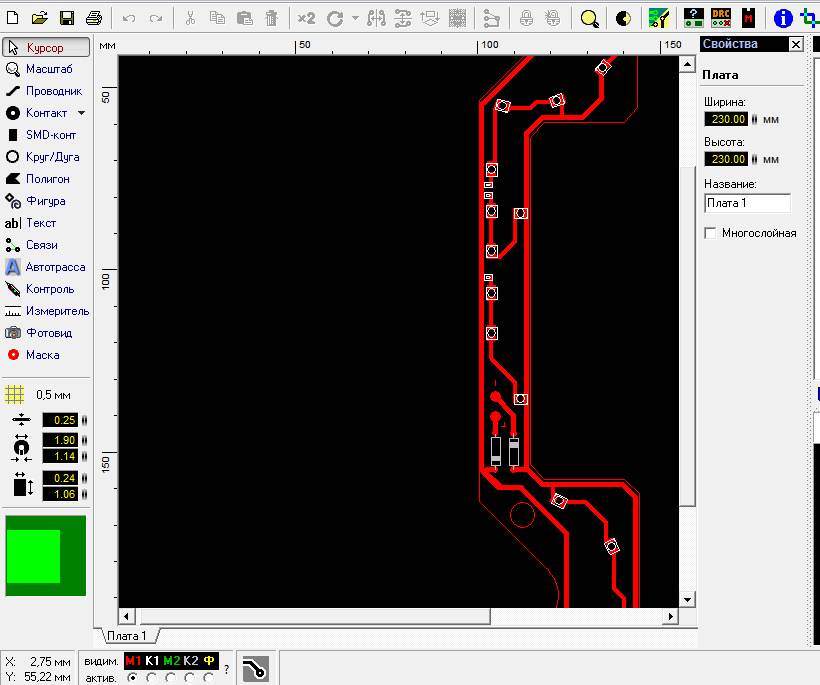Click the magnifier zoom icon in toolbar
Screen dimensions: 820x685
[x=590, y=18]
